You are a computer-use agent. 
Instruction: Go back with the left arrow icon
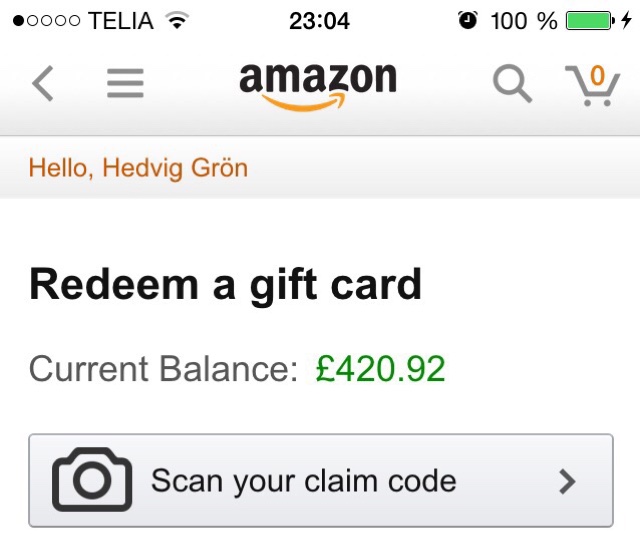tap(43, 83)
